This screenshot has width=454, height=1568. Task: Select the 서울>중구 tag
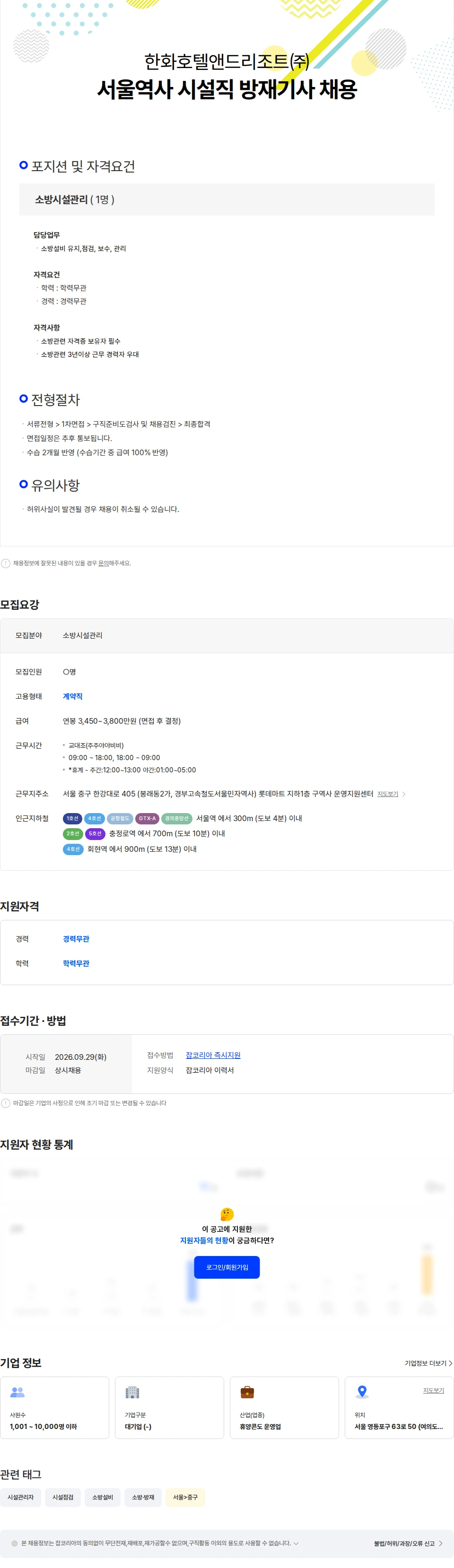185,1497
